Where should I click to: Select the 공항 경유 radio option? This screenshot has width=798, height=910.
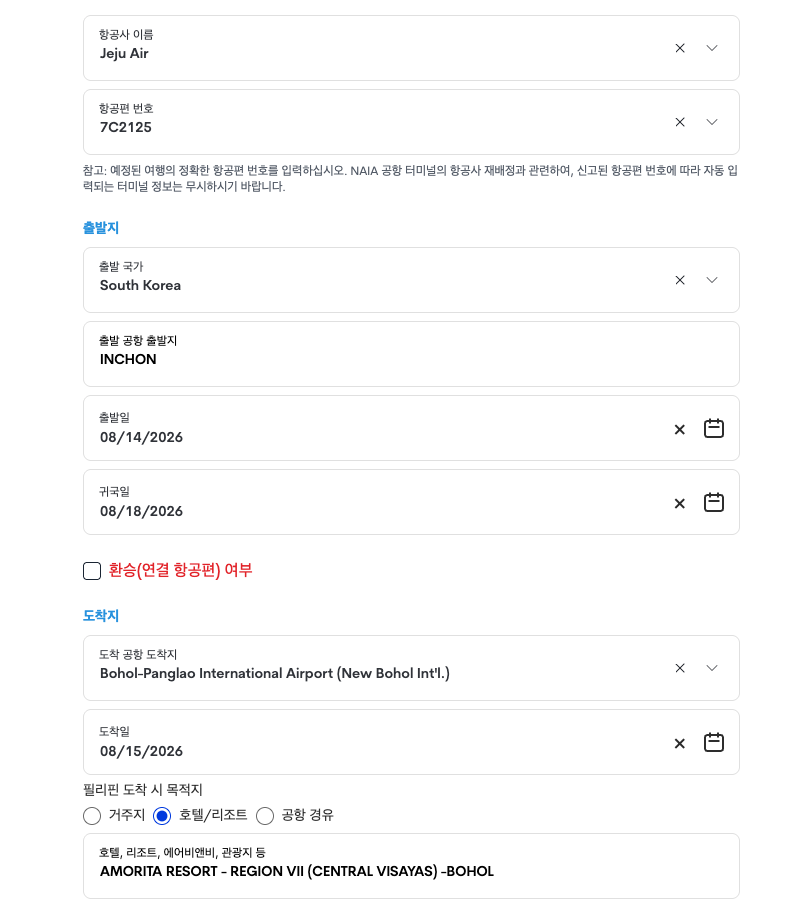point(265,816)
